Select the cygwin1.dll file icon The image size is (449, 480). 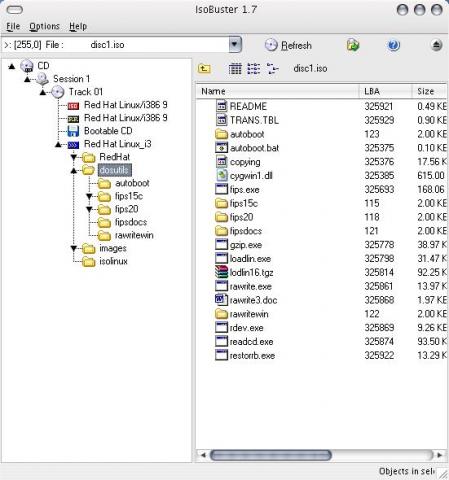[x=221, y=175]
